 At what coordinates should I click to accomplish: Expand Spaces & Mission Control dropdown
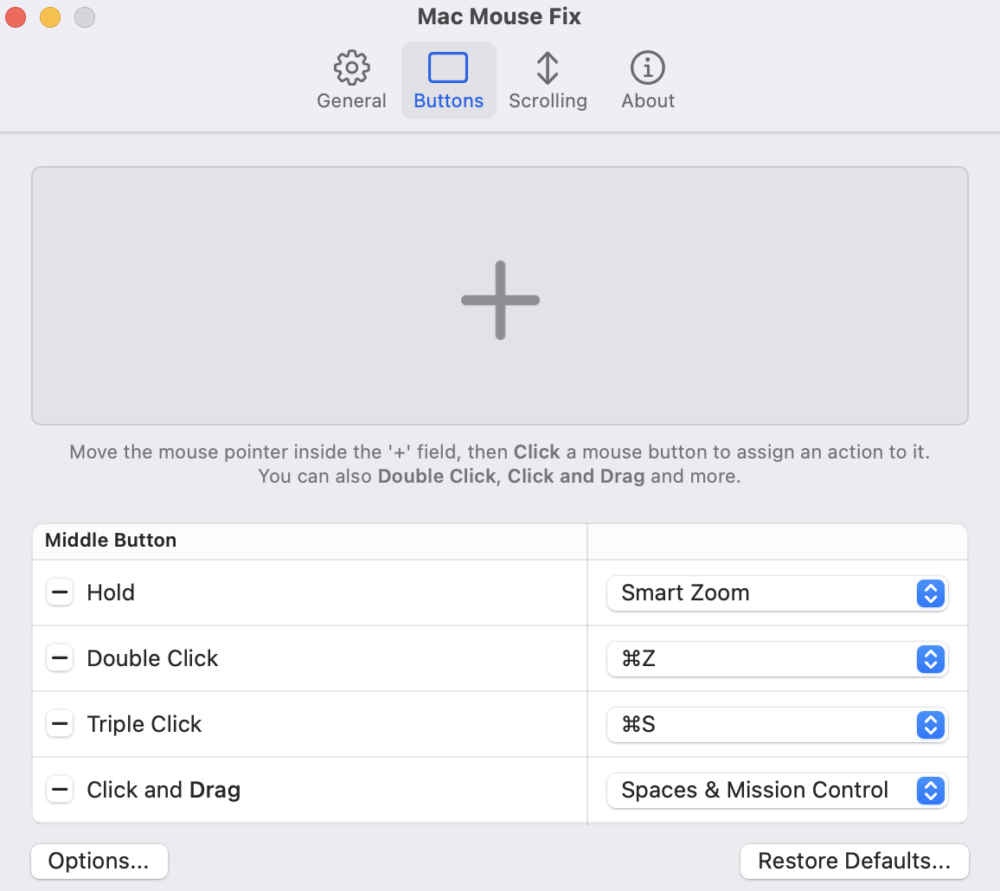777,790
